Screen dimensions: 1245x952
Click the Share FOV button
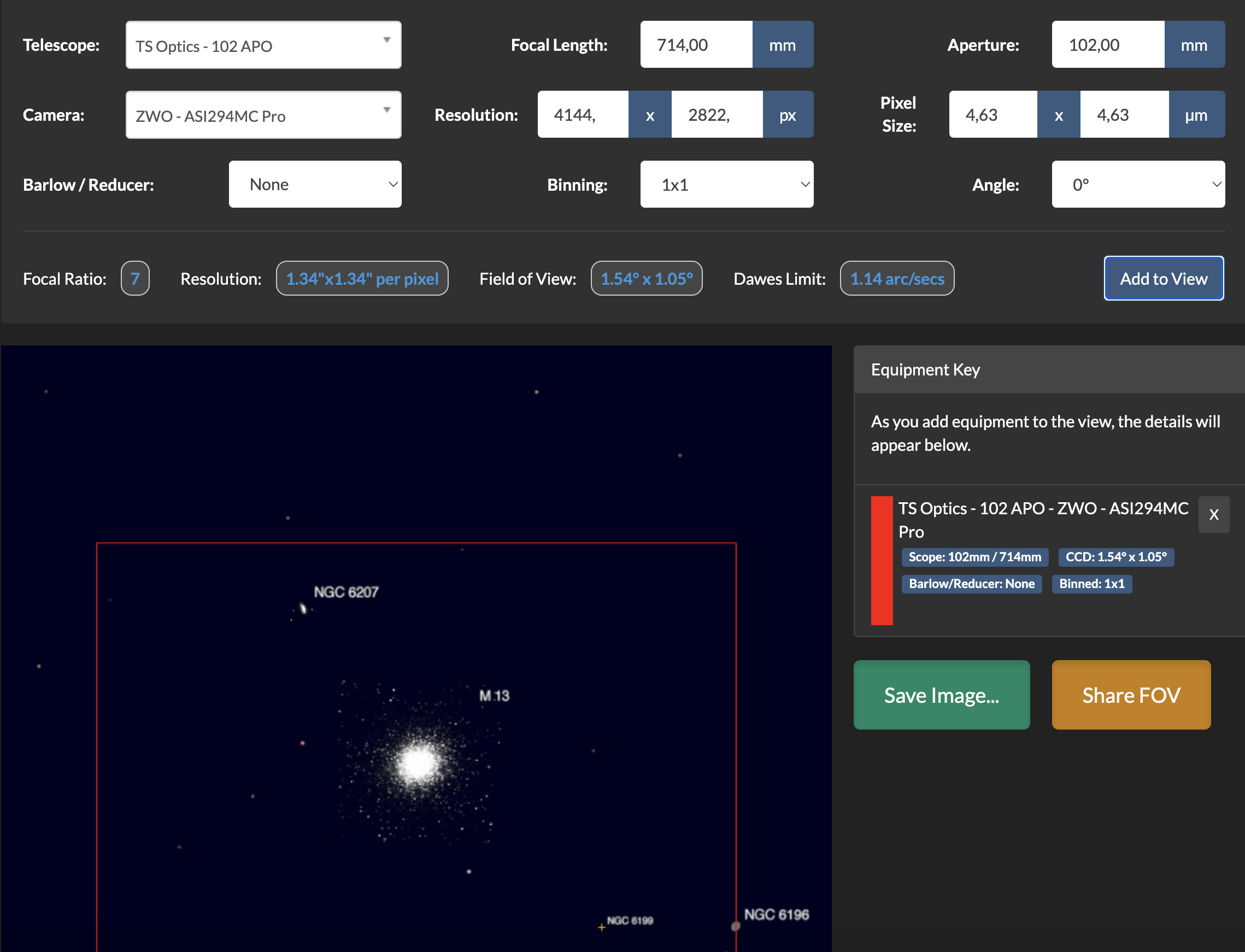tap(1131, 695)
